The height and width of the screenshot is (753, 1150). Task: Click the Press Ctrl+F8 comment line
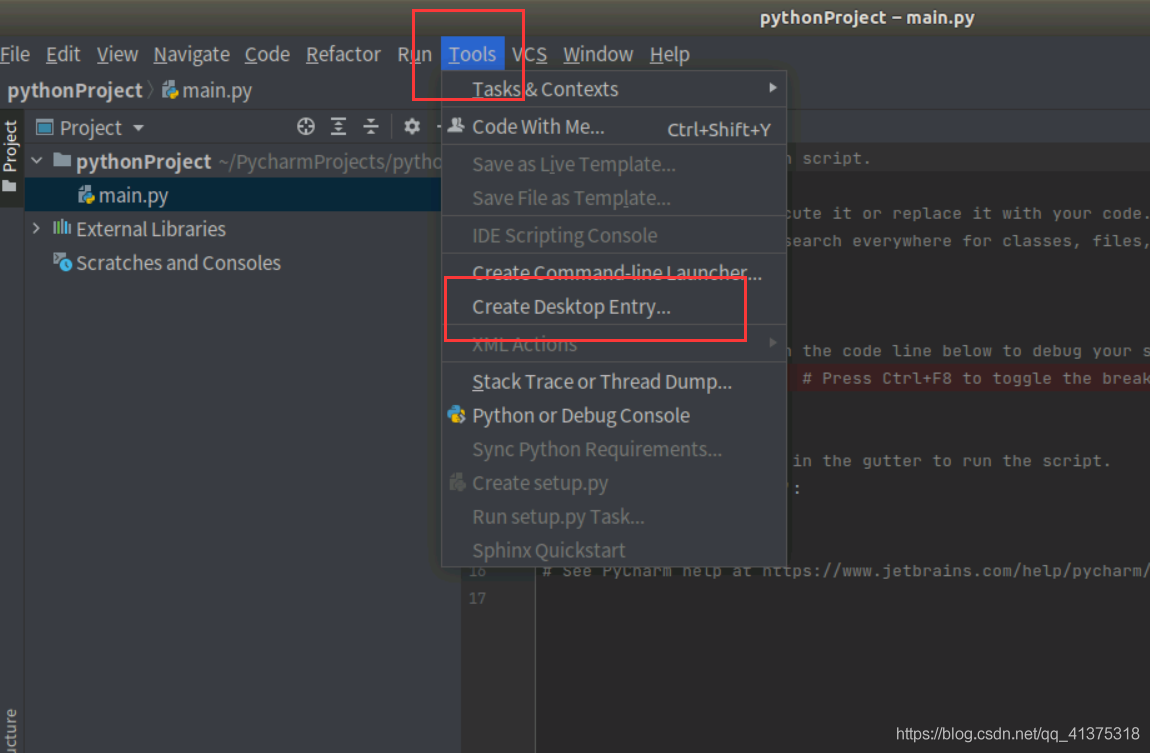975,379
